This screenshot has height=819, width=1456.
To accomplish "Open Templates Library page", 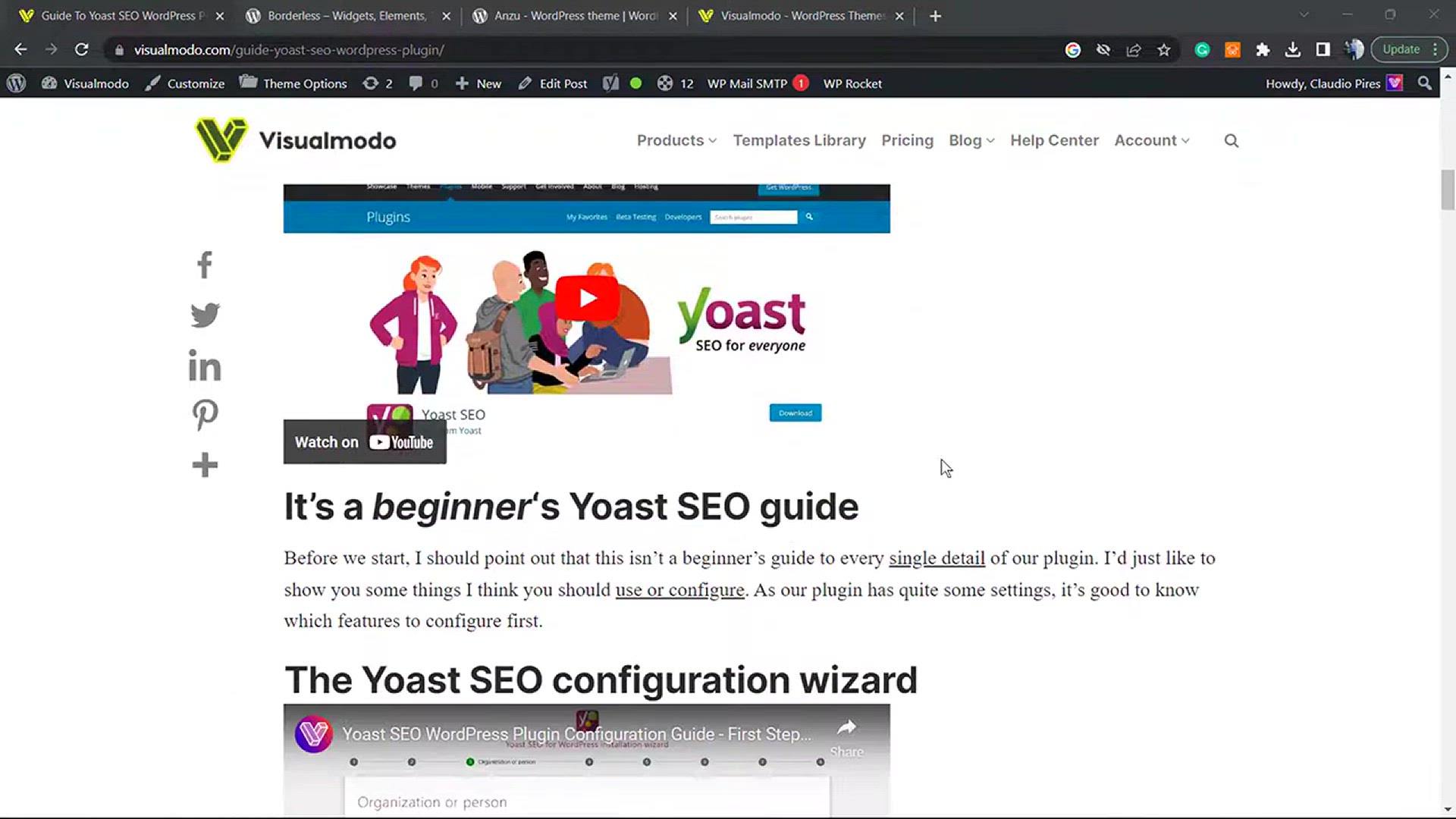I will point(799,140).
